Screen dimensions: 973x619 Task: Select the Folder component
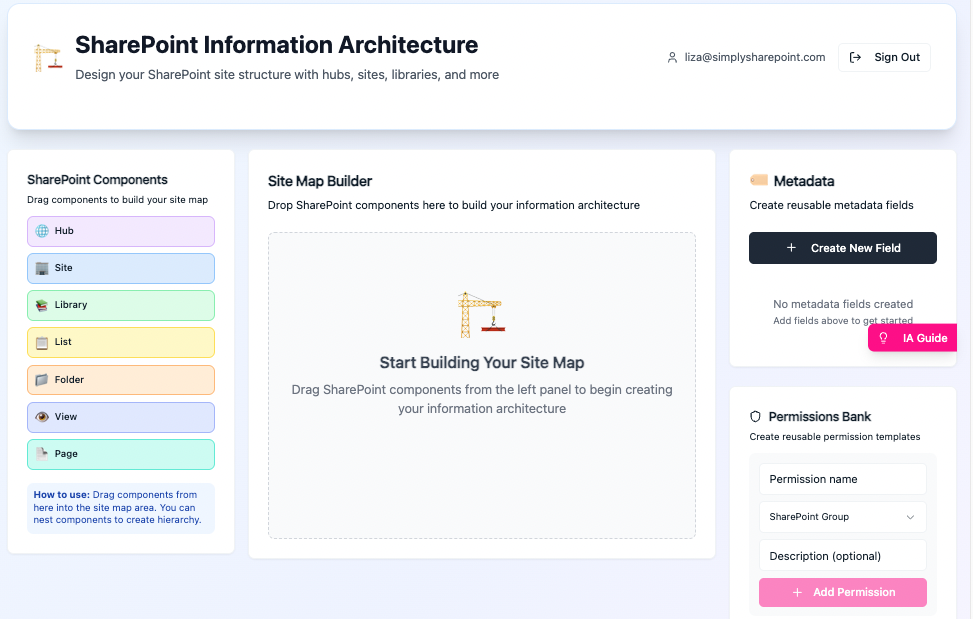(x=120, y=380)
